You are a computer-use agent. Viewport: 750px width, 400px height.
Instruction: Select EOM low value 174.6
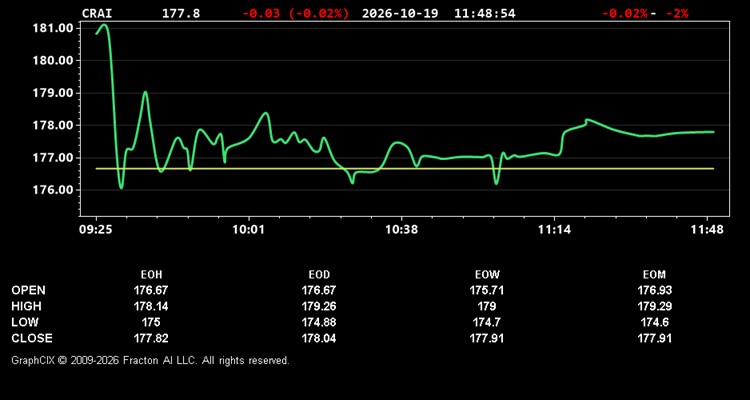654,322
